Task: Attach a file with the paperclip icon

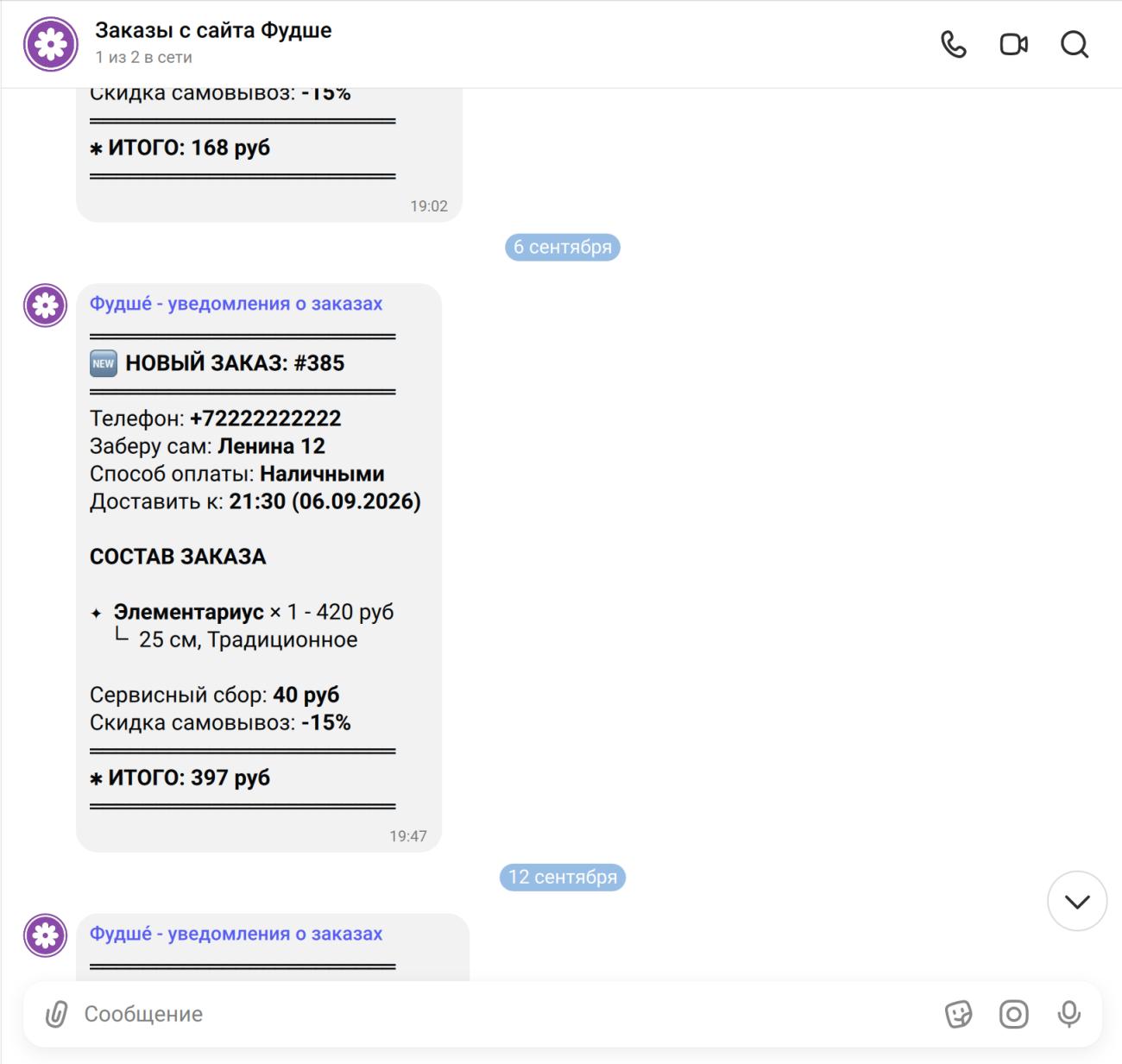Action: [x=56, y=1014]
